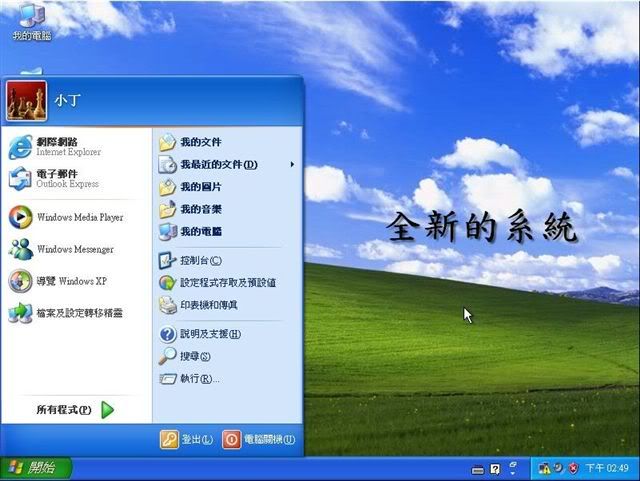Click the 小丁 chess user picture
The image size is (640, 481).
pyautogui.click(x=27, y=101)
